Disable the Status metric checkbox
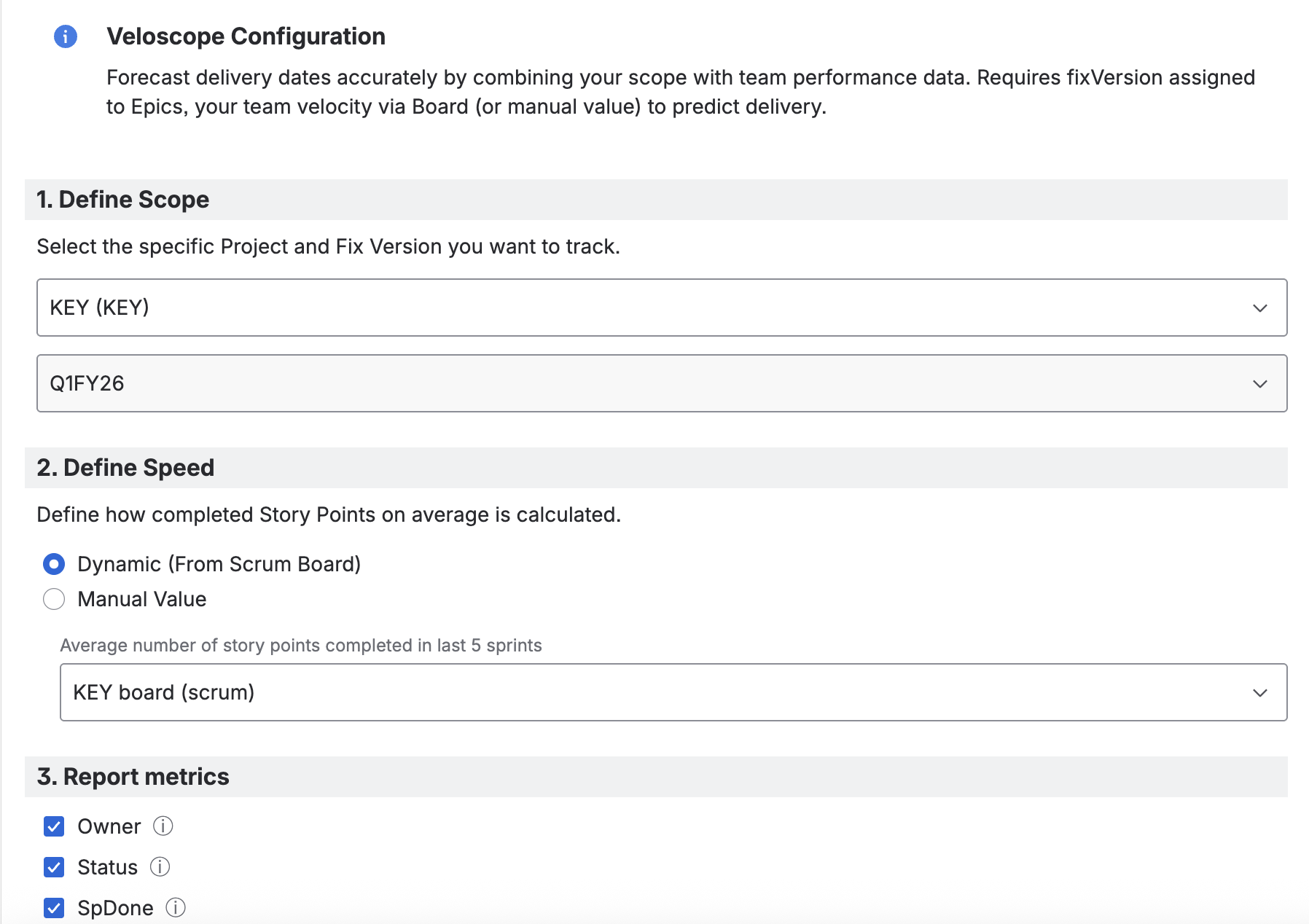The width and height of the screenshot is (1309, 924). coord(54,867)
